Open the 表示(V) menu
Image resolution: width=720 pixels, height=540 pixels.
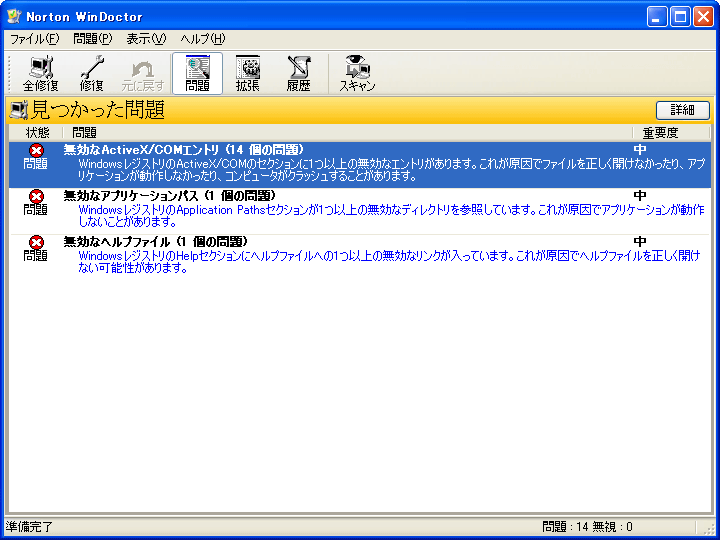point(146,39)
